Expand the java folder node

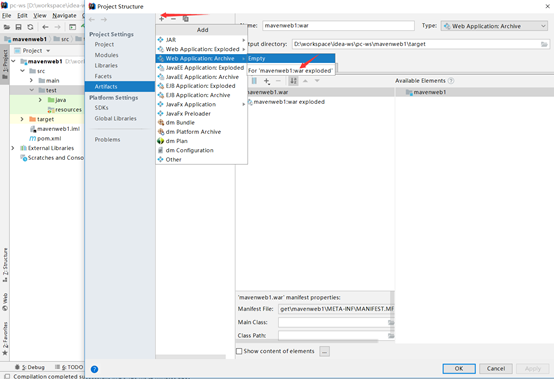coord(40,100)
